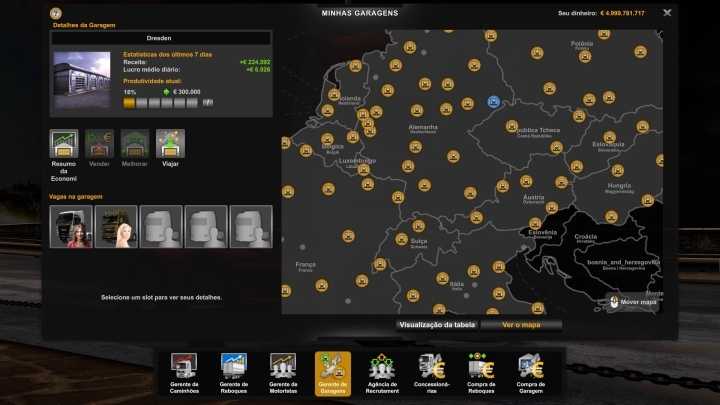Open Agência de Recrutamento
Image resolution: width=720 pixels, height=405 pixels.
[382, 373]
